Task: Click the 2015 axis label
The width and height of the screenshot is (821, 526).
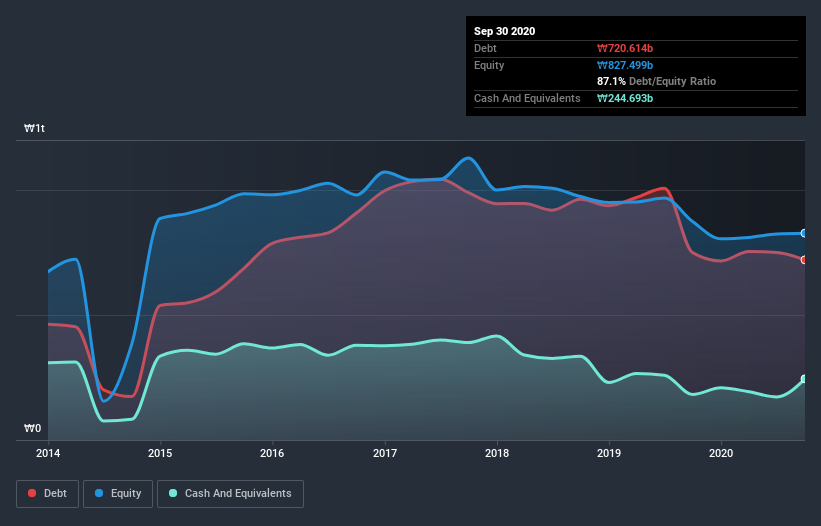Action: pos(160,453)
